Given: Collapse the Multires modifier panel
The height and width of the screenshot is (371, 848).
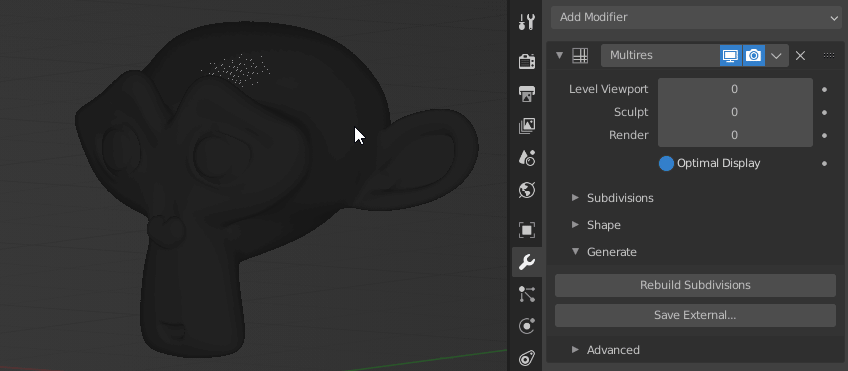Looking at the screenshot, I should pyautogui.click(x=560, y=55).
